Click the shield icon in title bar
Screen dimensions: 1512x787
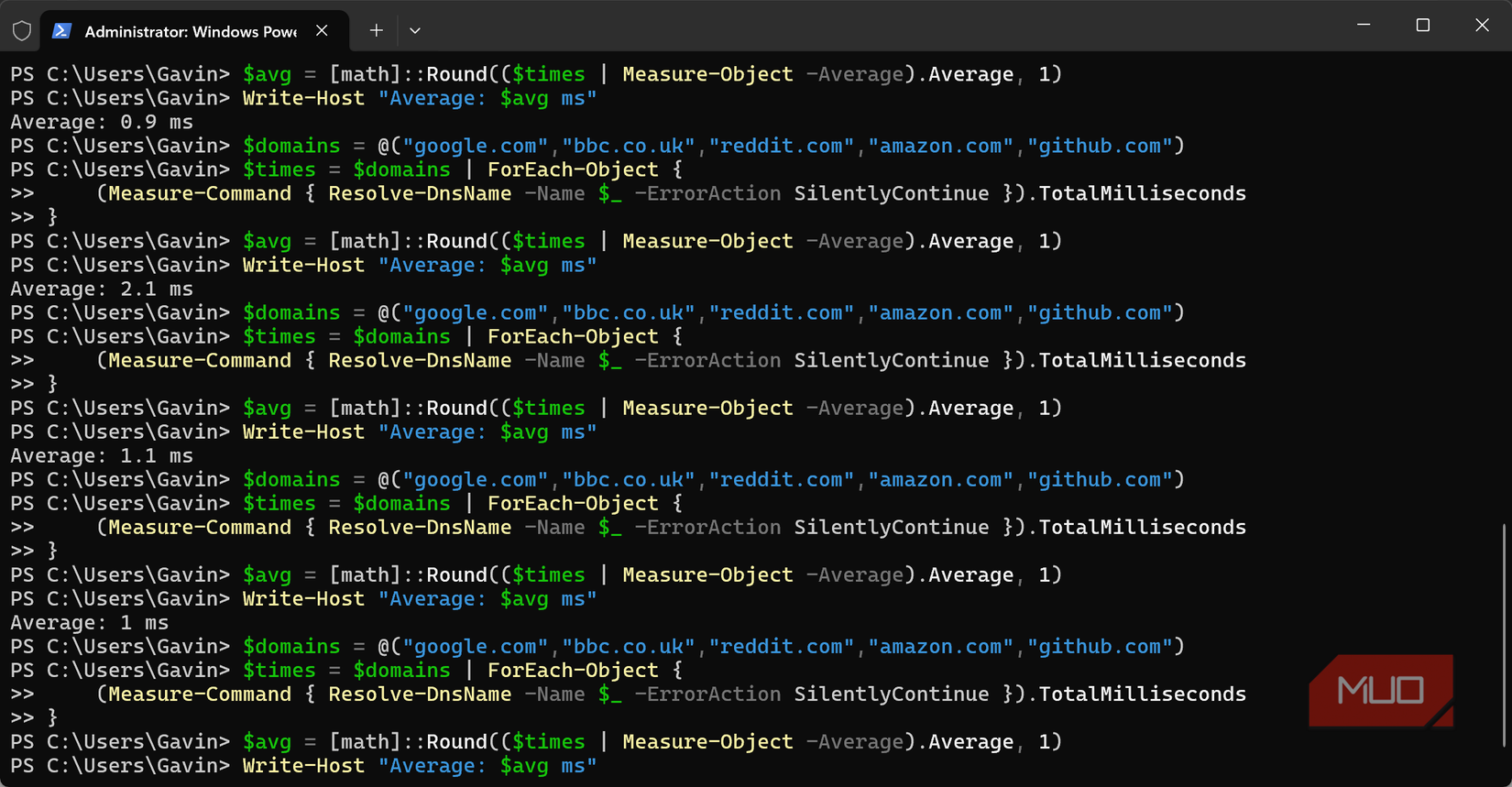click(x=22, y=31)
